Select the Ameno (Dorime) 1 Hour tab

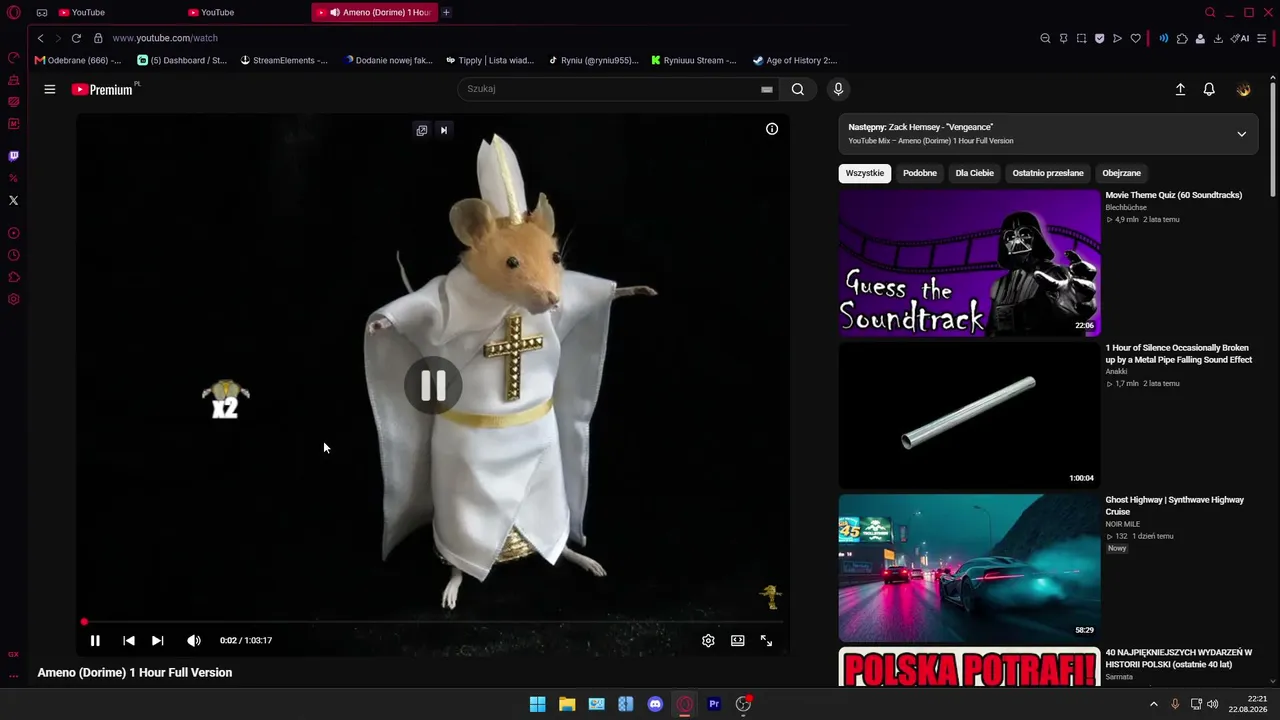375,12
